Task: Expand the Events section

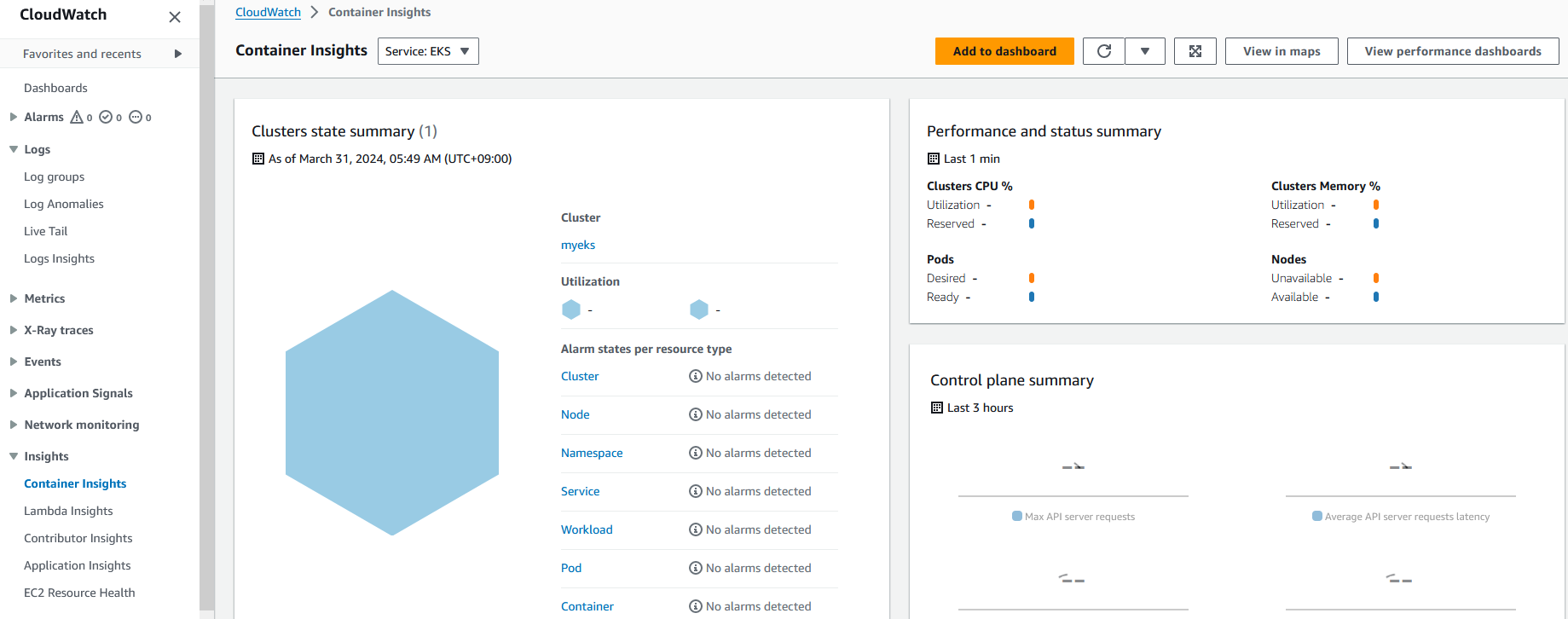Action: coord(14,362)
